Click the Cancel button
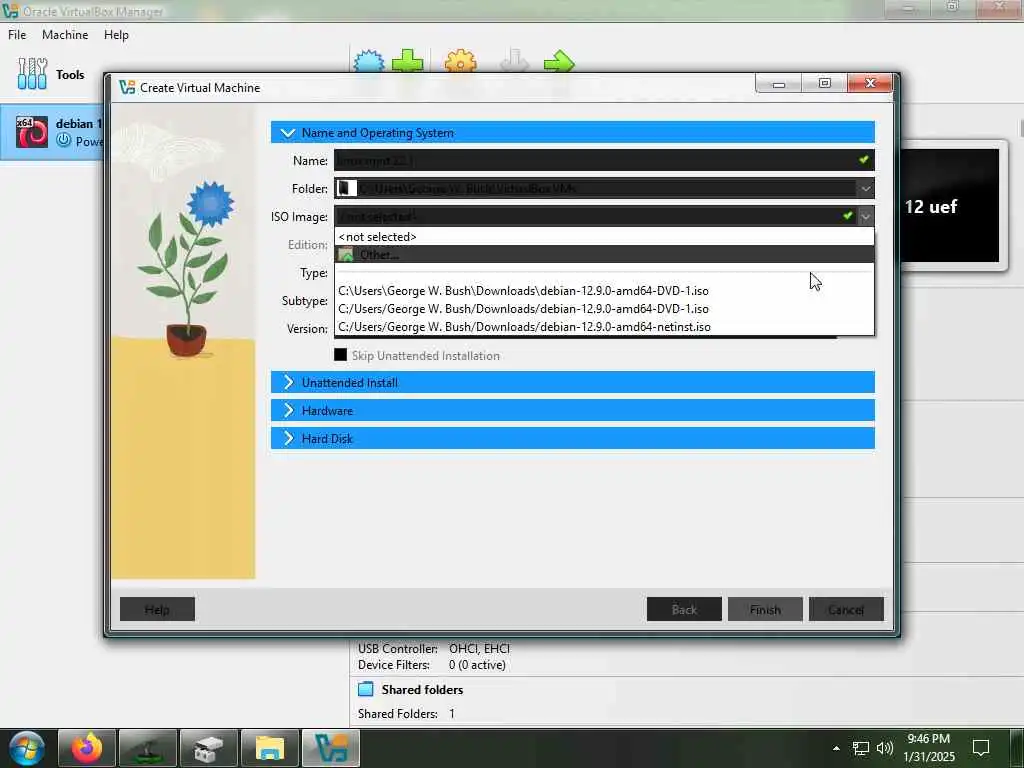Viewport: 1024px width, 768px height. 846,609
